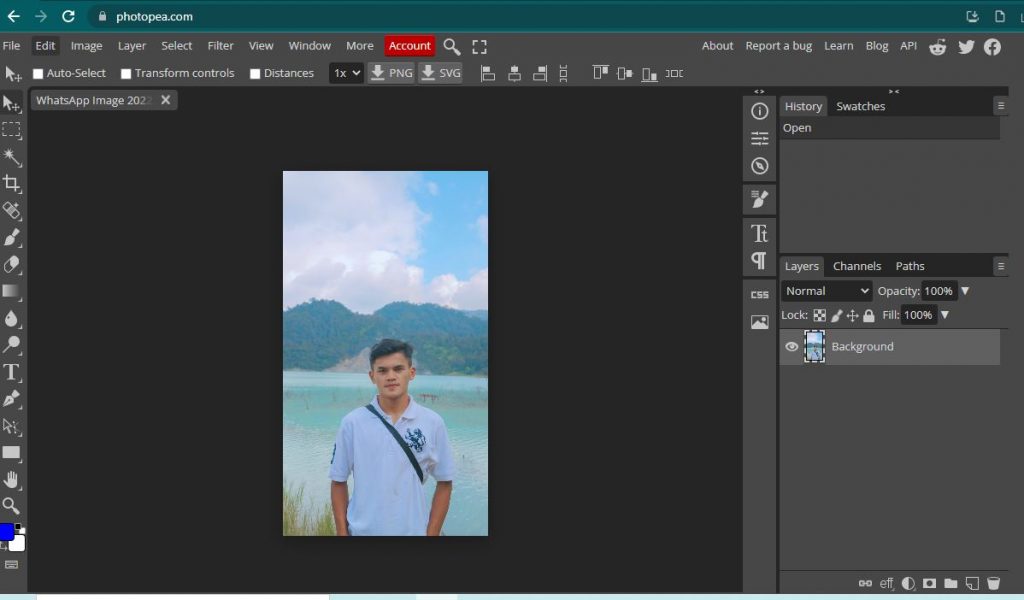Open the History panel options menu
The image size is (1024, 600).
[1000, 106]
